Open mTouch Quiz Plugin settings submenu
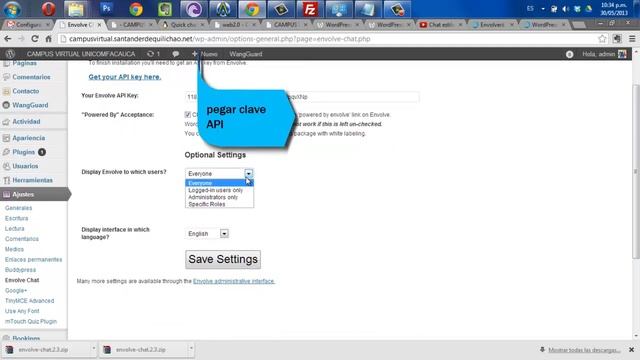640x360 pixels. 31,321
